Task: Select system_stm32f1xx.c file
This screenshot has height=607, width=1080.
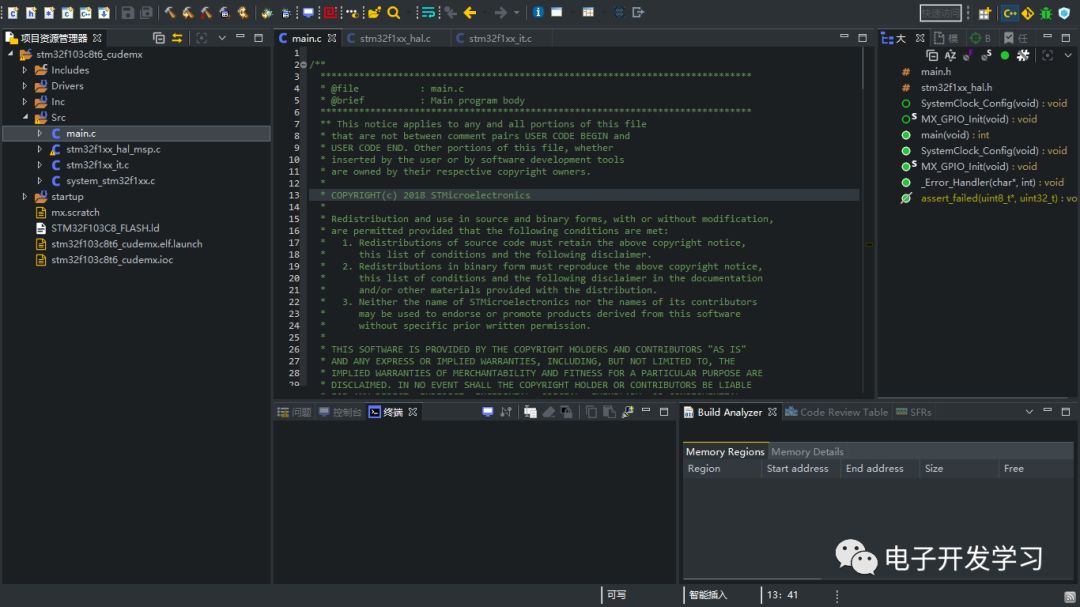Action: coord(110,181)
